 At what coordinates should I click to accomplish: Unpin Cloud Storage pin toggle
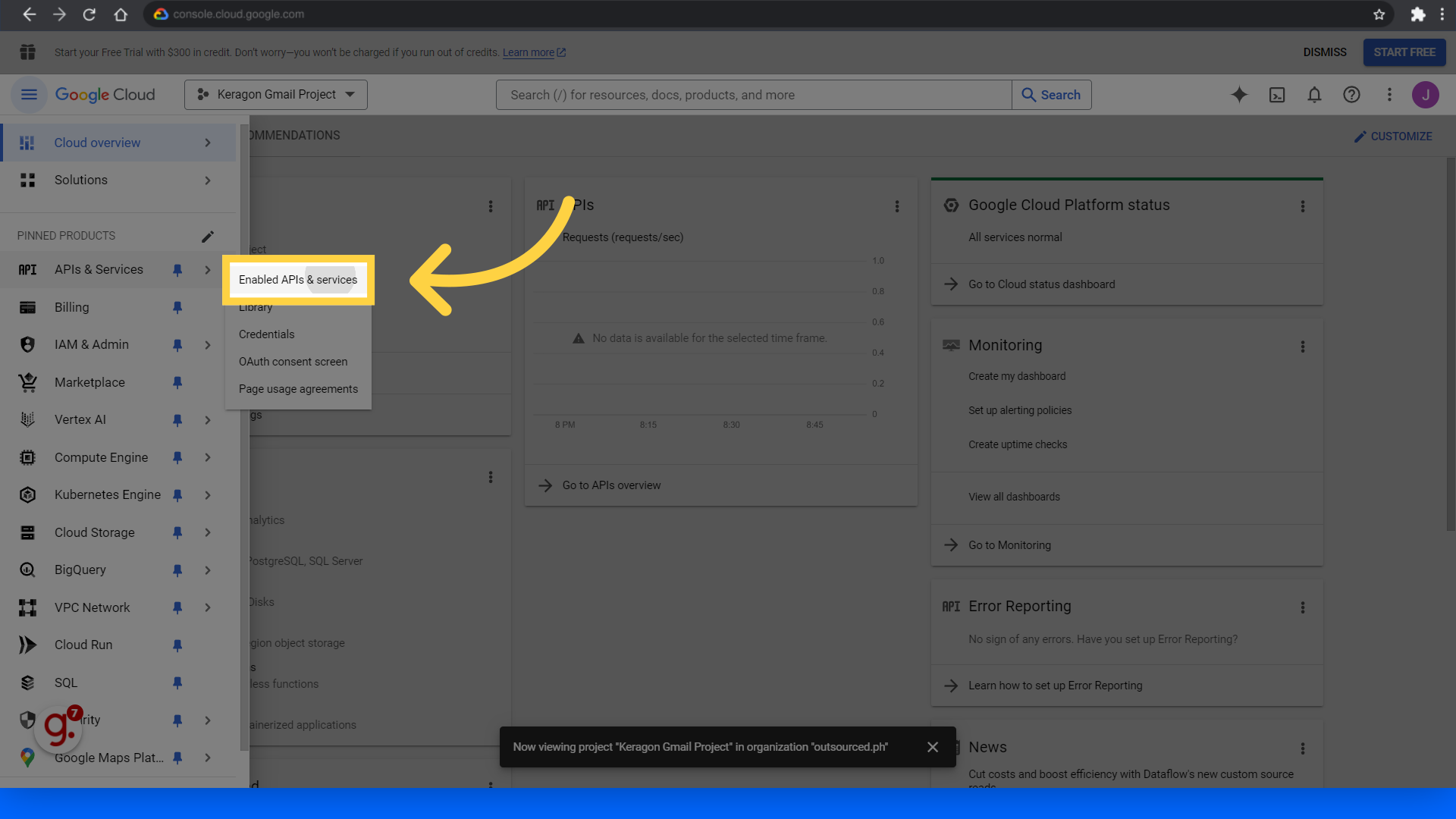pos(177,532)
